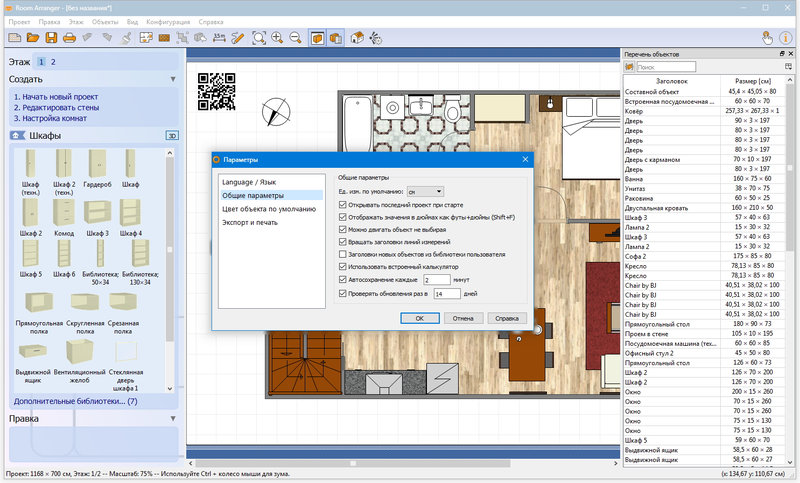
Task: Click the furniture library scroll down arrow
Action: point(170,388)
